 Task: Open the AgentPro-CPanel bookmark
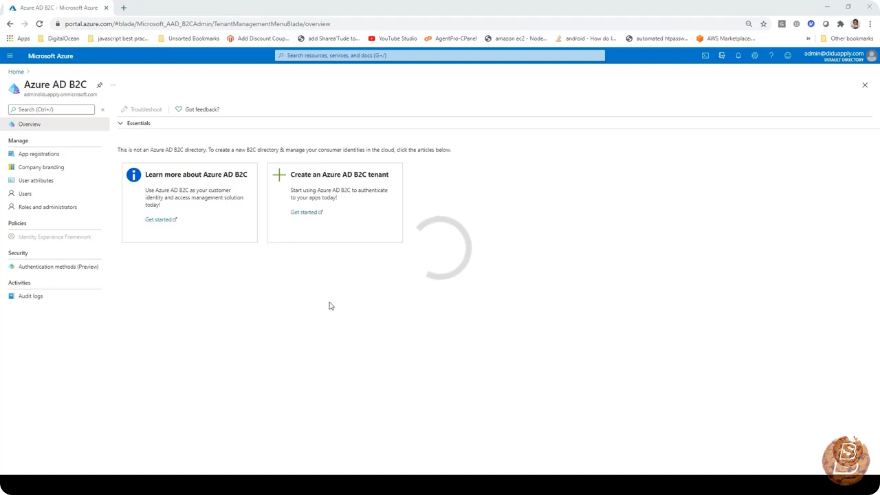pyautogui.click(x=451, y=39)
